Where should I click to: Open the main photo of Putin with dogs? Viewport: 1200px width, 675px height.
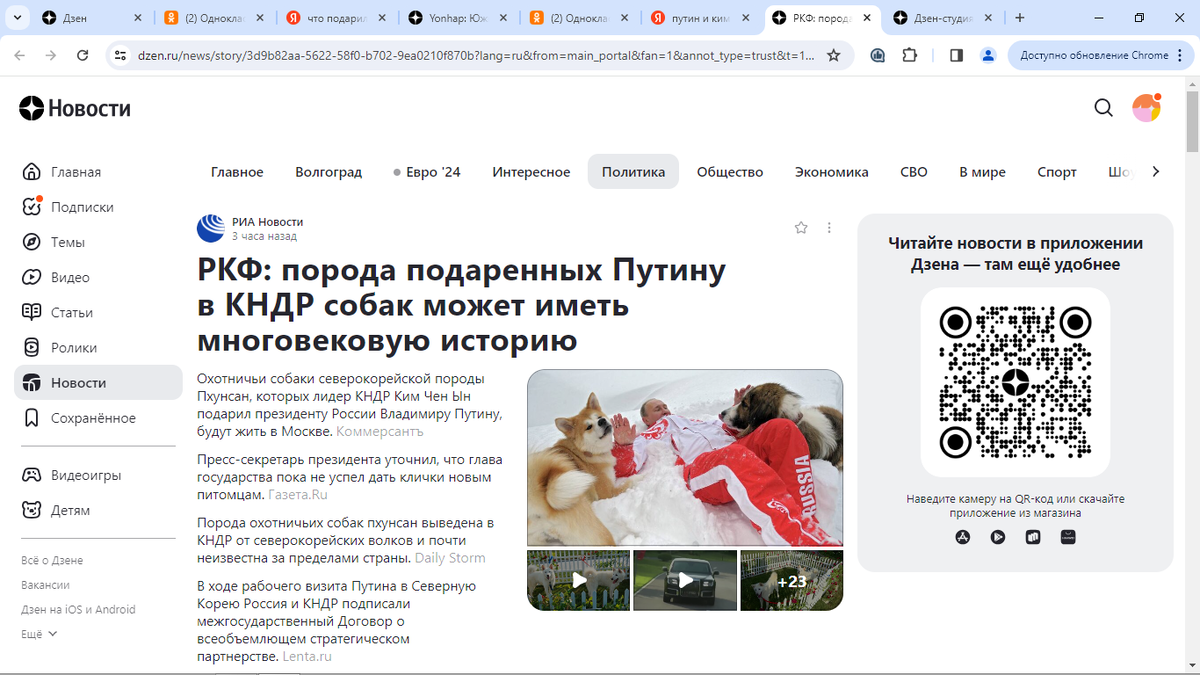point(685,457)
